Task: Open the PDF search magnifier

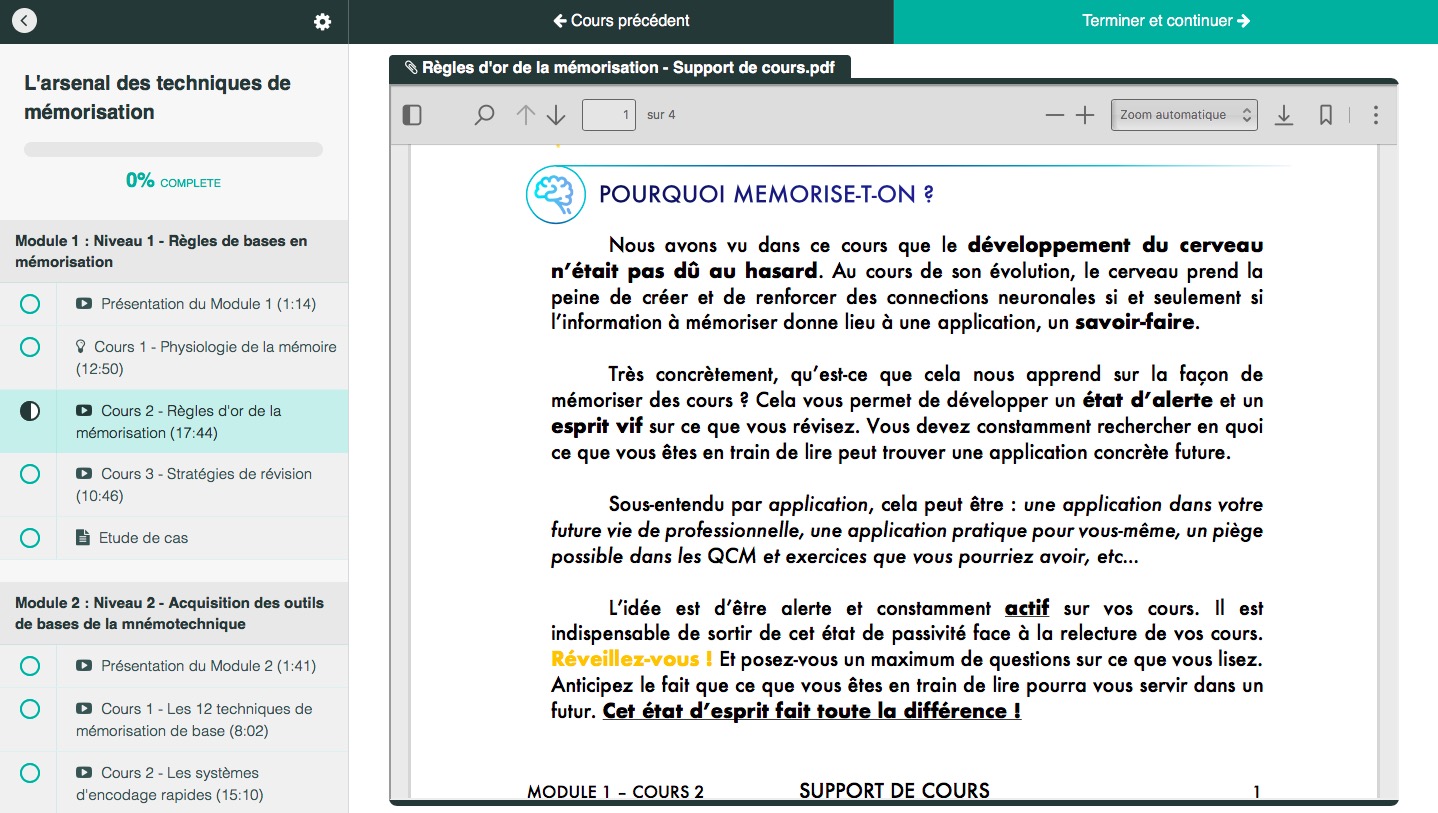Action: pyautogui.click(x=484, y=115)
